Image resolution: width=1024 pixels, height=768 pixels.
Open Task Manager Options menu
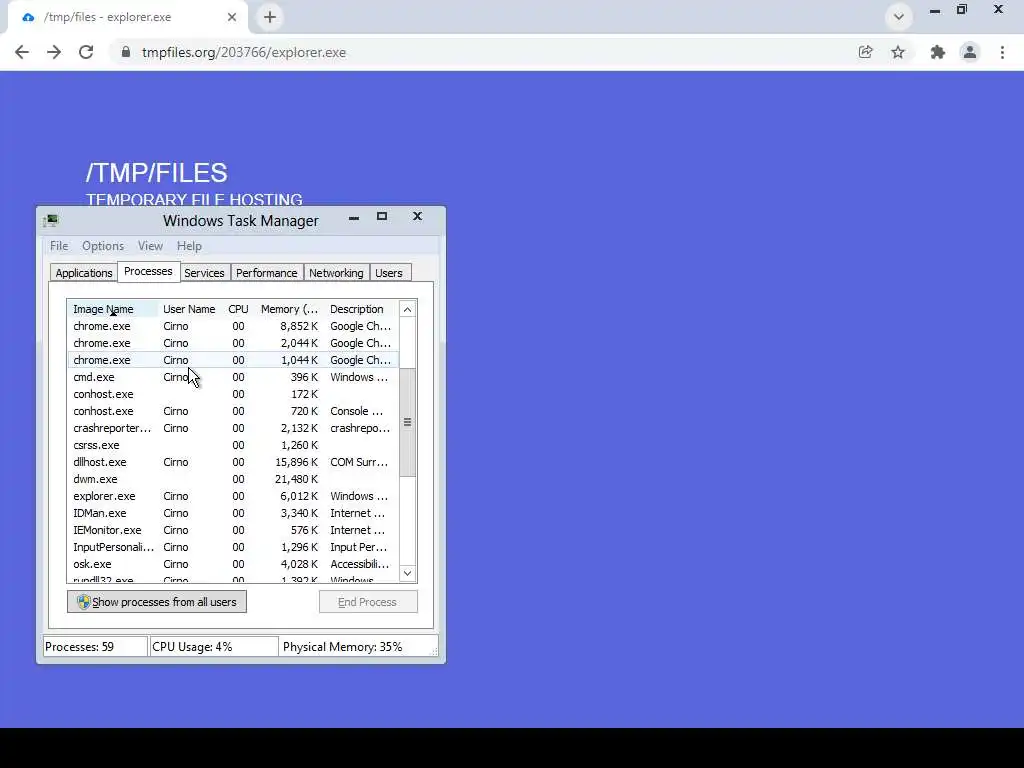point(103,246)
